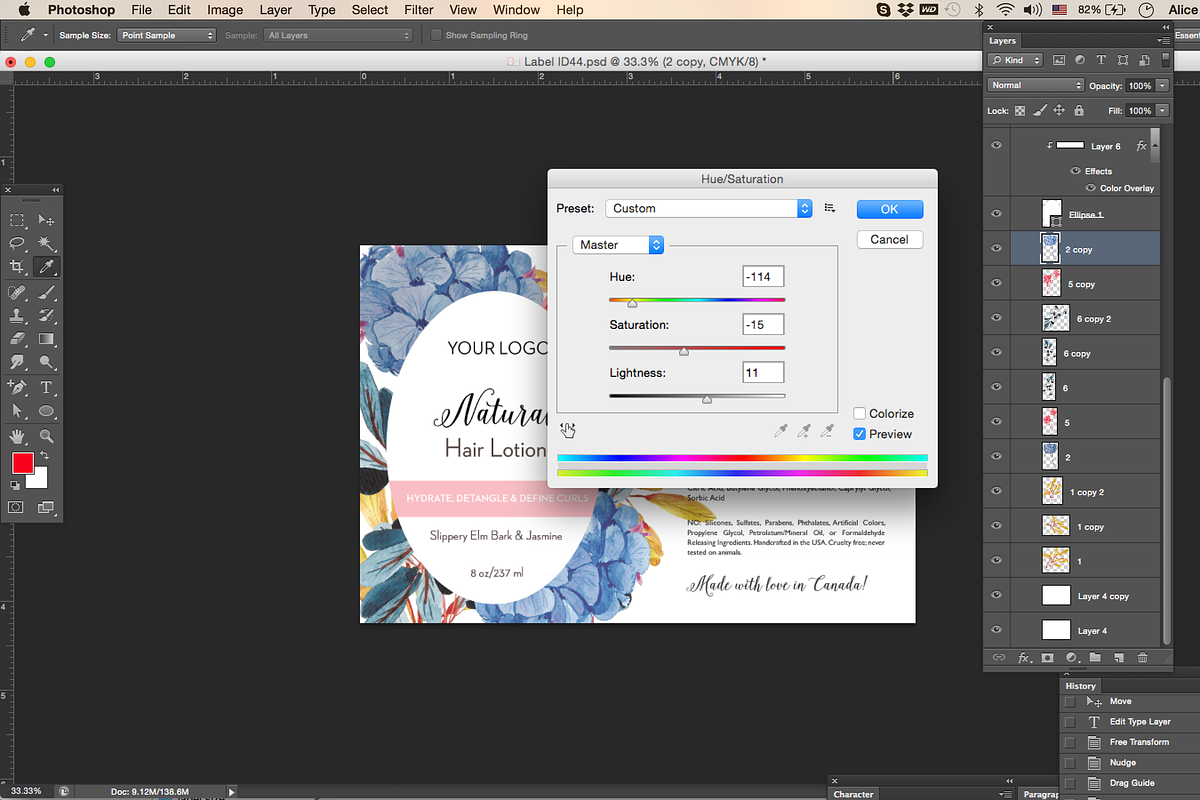Screen dimensions: 1200x800
Task: Select the Crop tool
Action: tap(17, 267)
